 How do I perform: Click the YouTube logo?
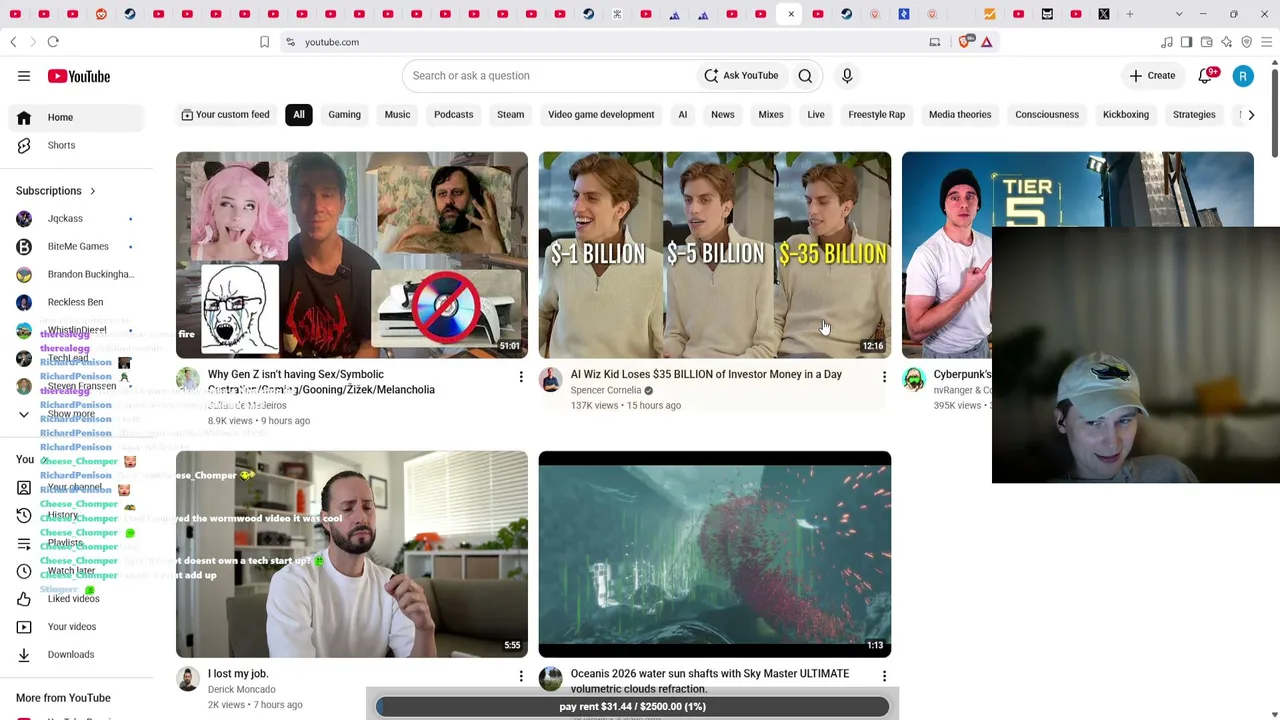click(x=78, y=76)
